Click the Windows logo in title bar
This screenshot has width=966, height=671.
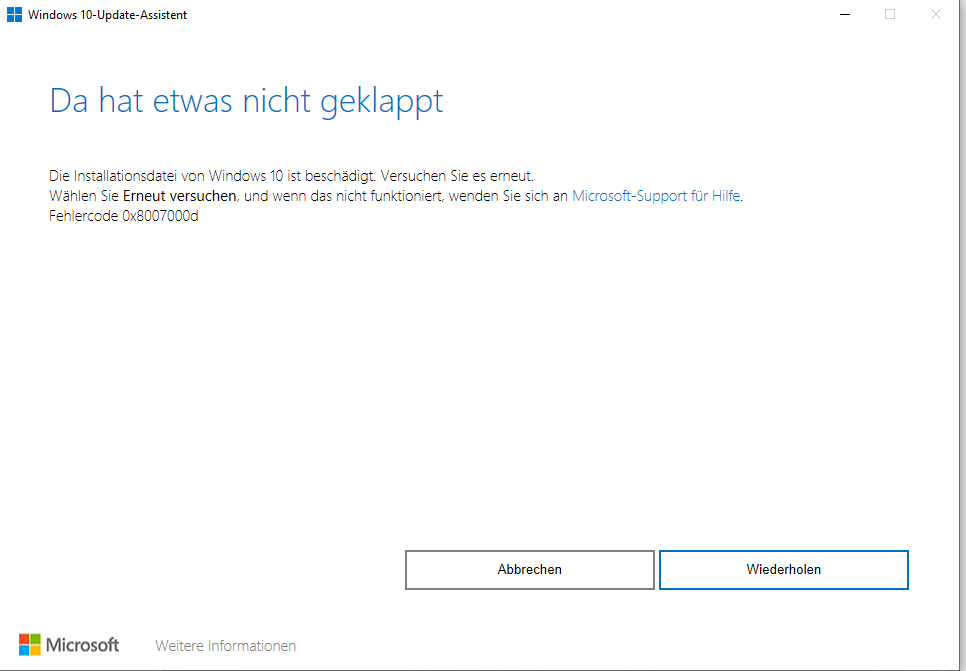pyautogui.click(x=14, y=15)
